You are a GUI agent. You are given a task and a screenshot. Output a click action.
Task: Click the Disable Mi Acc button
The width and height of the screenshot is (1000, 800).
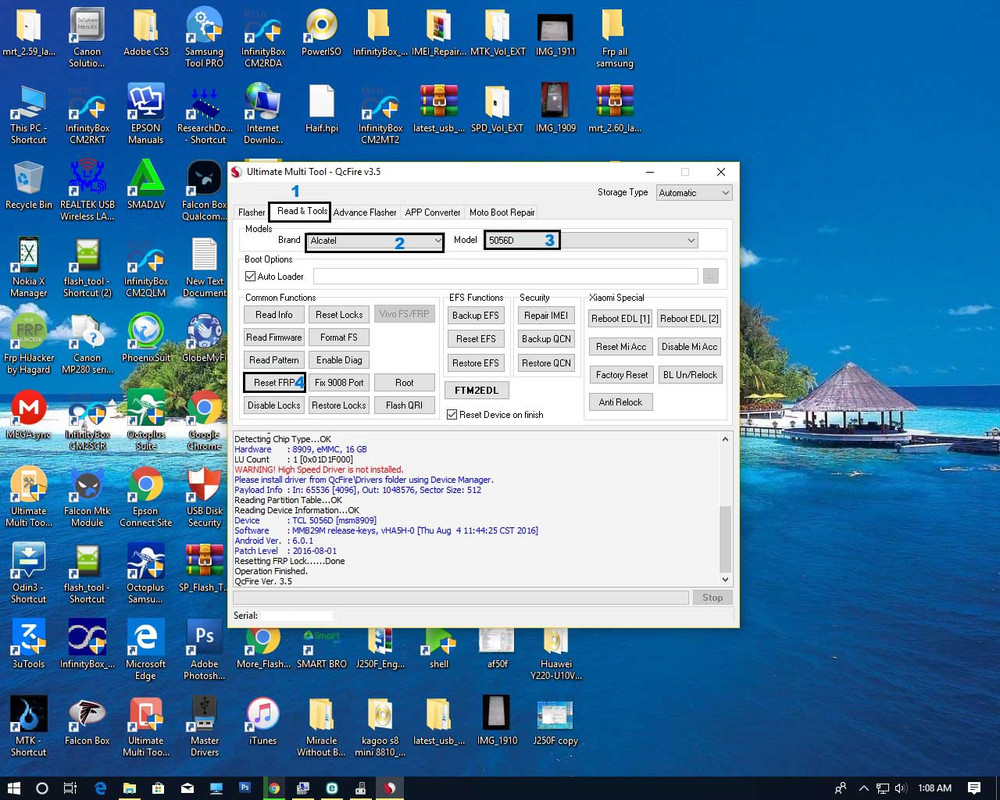point(689,346)
